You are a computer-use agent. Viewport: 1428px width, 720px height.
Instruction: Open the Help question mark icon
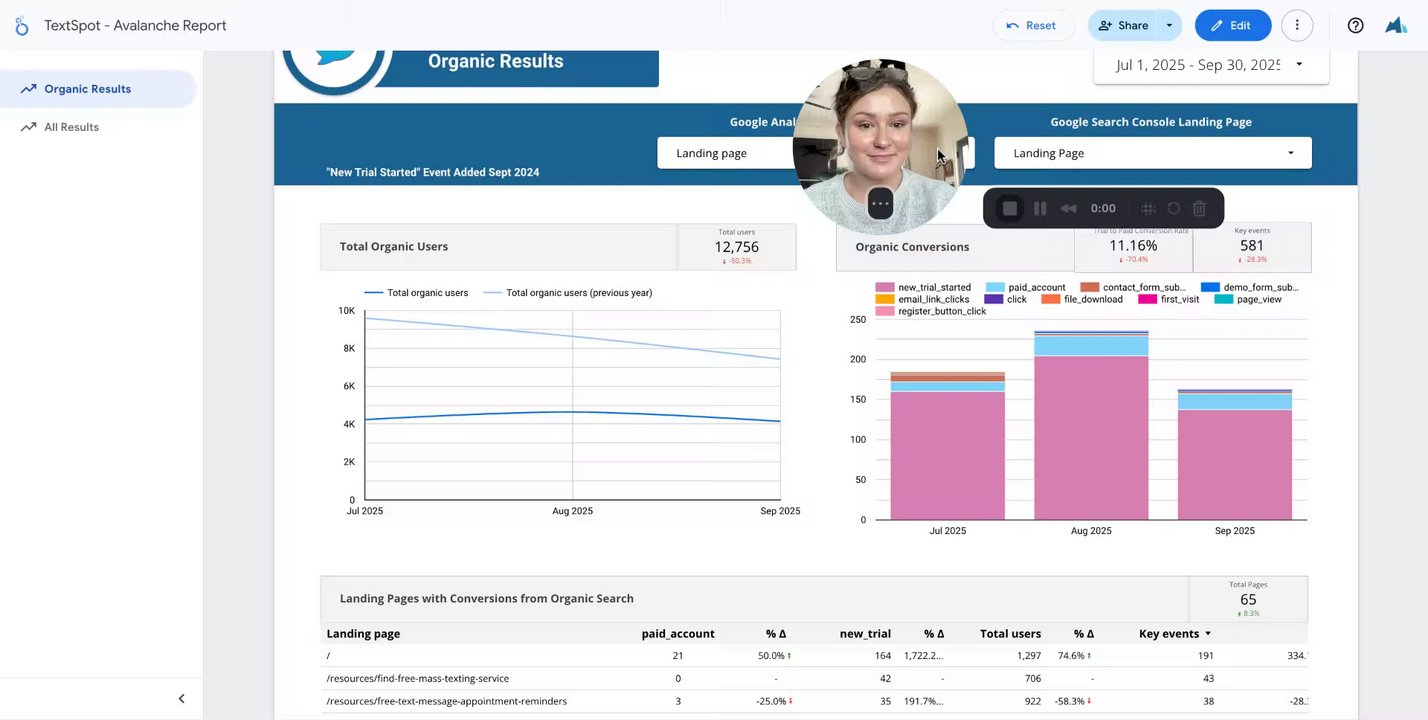click(1355, 26)
